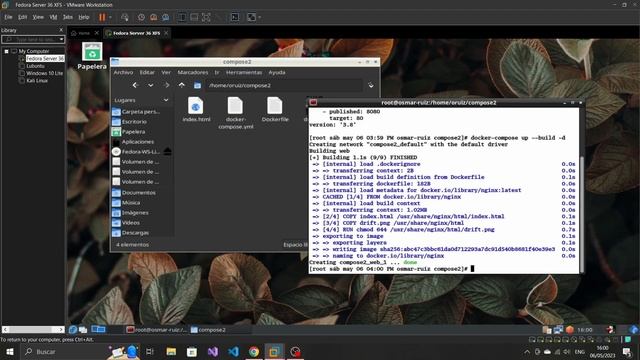Open the VMware VM menu
Screen dimensions: 640x360
coord(53,17)
